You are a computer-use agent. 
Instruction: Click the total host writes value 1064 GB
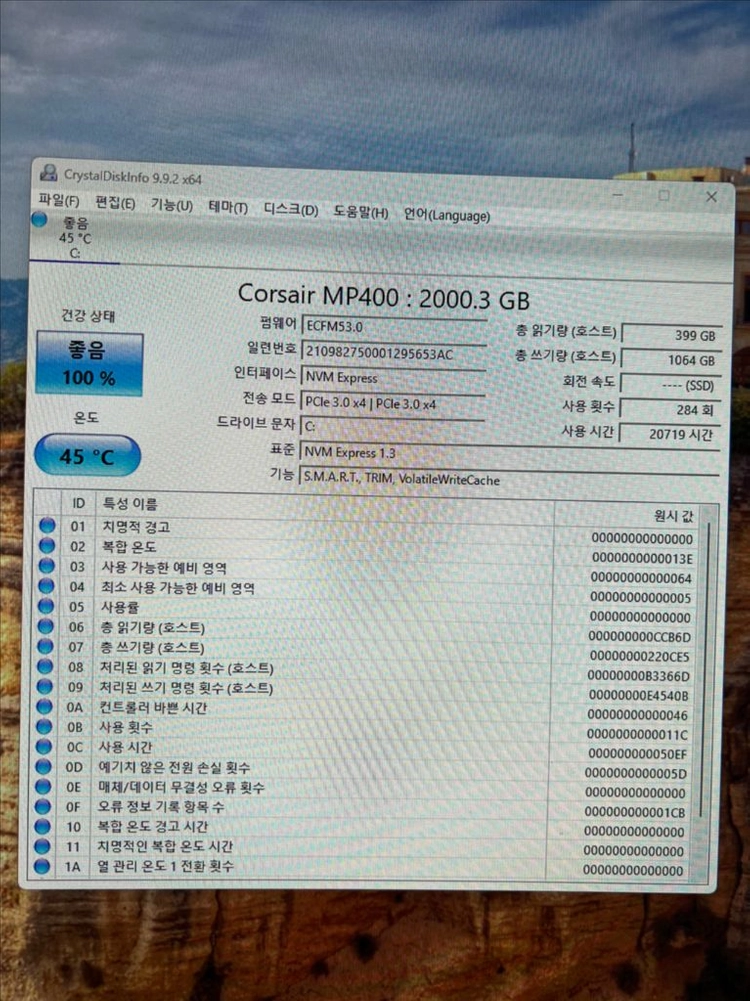(671, 360)
